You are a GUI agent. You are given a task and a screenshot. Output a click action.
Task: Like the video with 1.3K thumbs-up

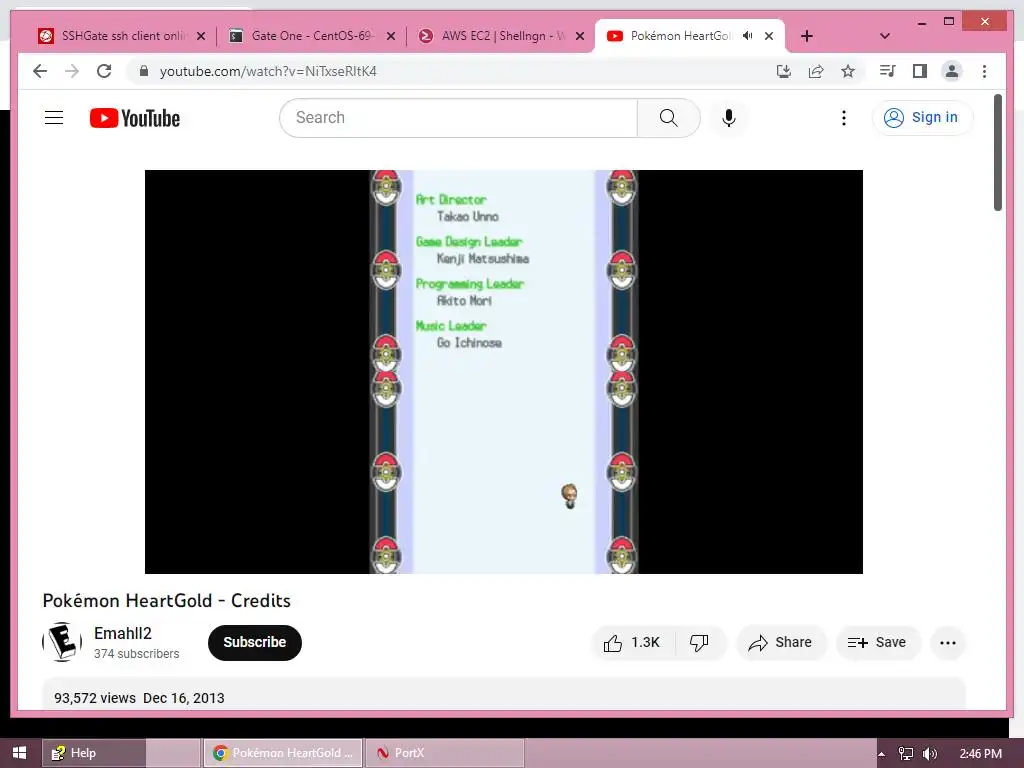pyautogui.click(x=632, y=643)
